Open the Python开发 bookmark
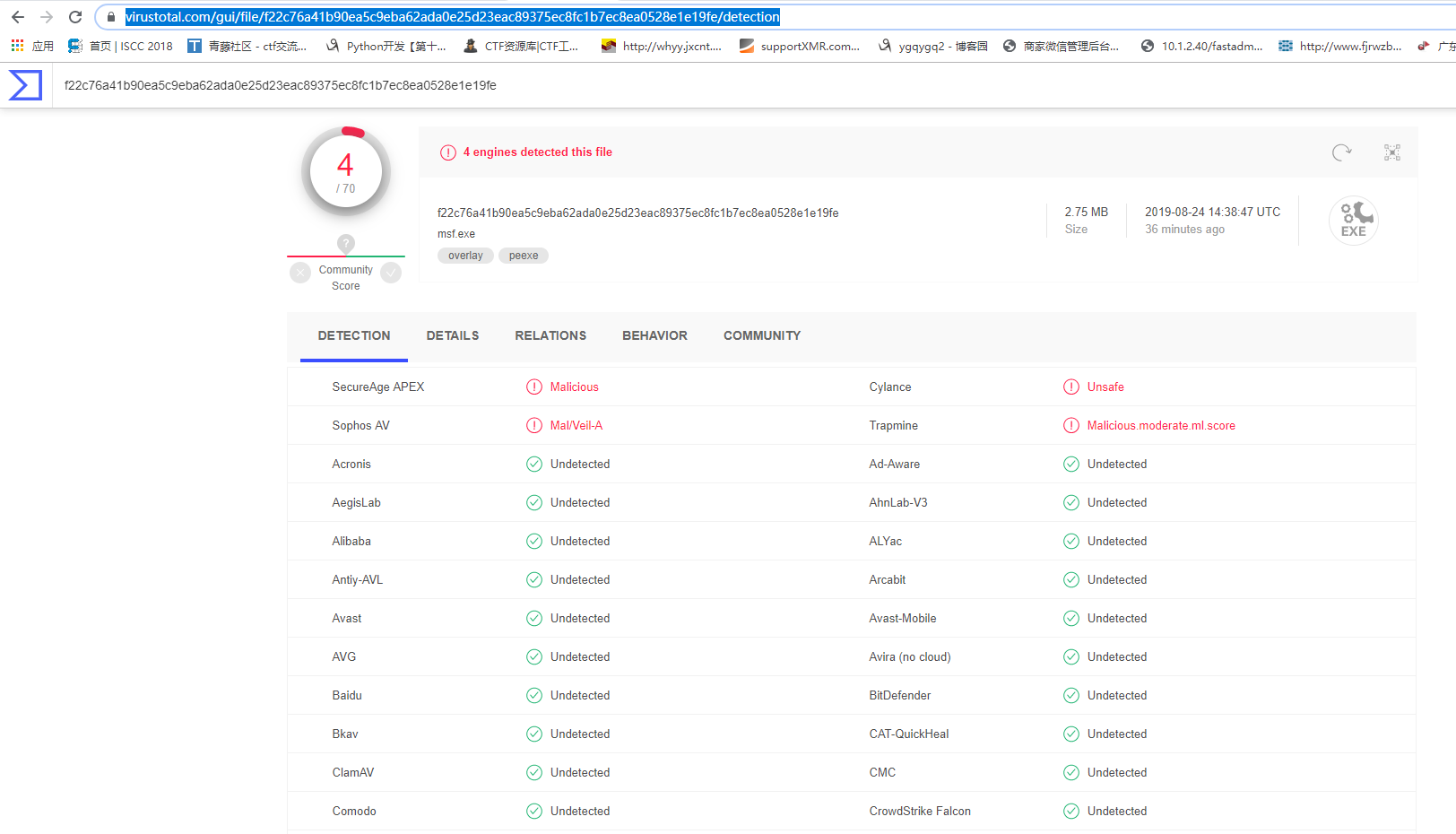This screenshot has width=1456, height=834. pyautogui.click(x=386, y=46)
